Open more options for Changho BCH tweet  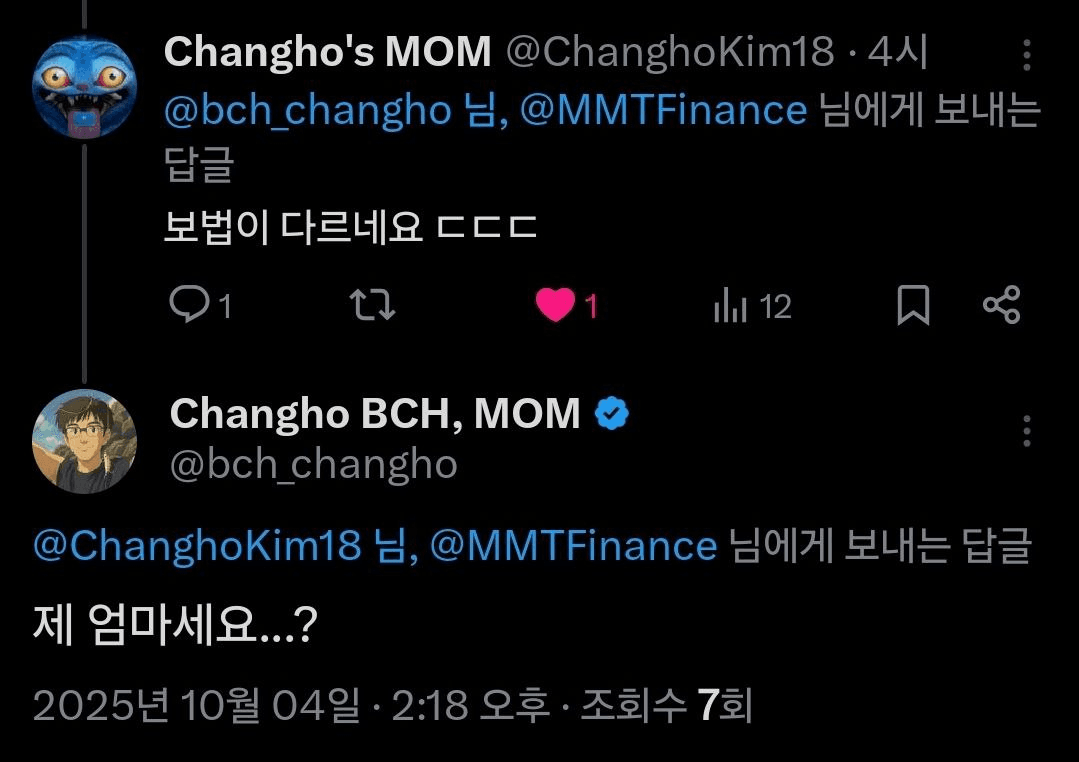coord(1027,431)
